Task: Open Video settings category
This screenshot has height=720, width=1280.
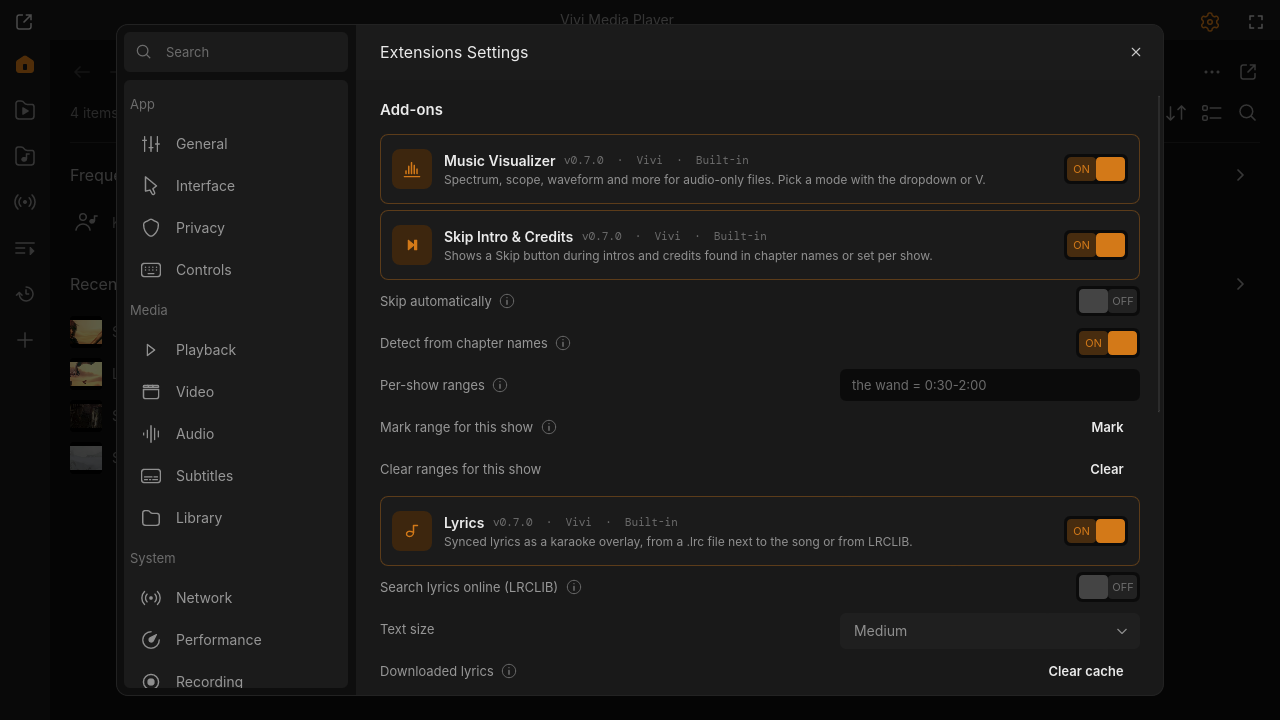Action: [236, 392]
